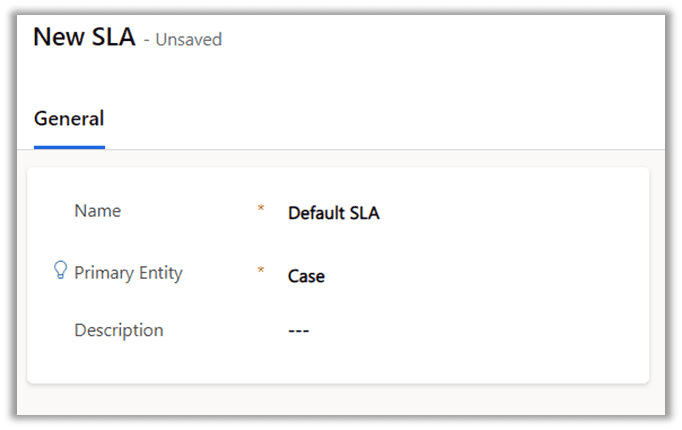The image size is (682, 430).
Task: Open the General tab
Action: 69,119
